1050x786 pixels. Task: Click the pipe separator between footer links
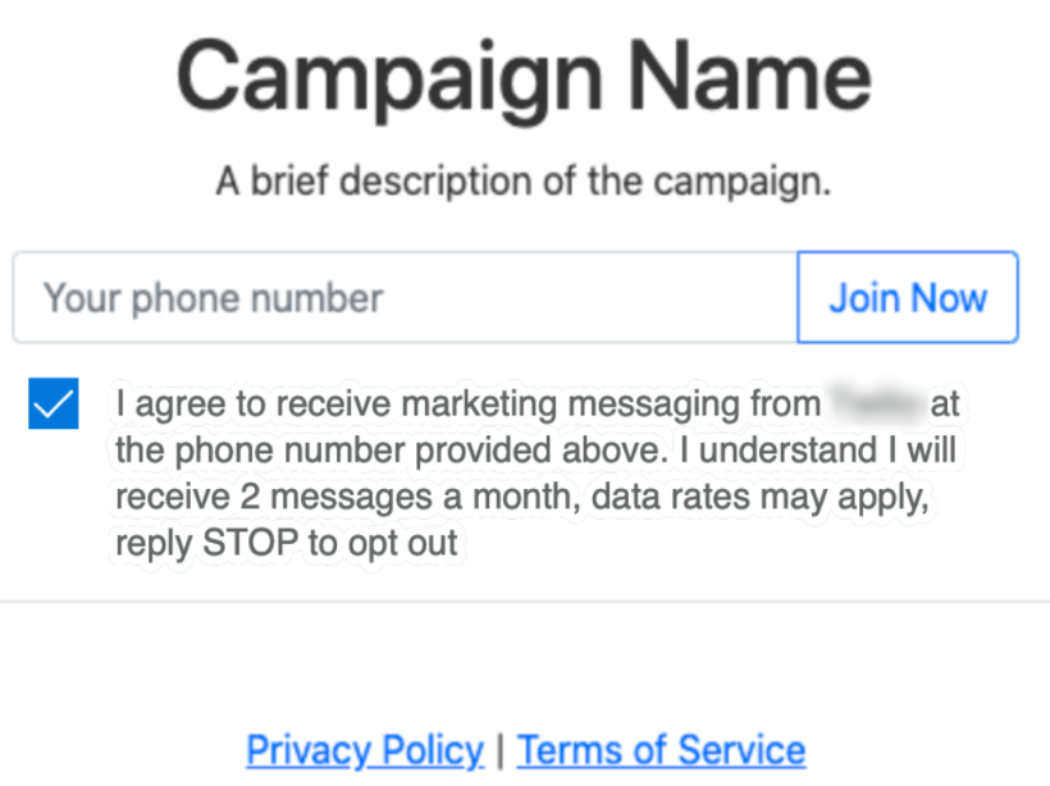coord(500,751)
